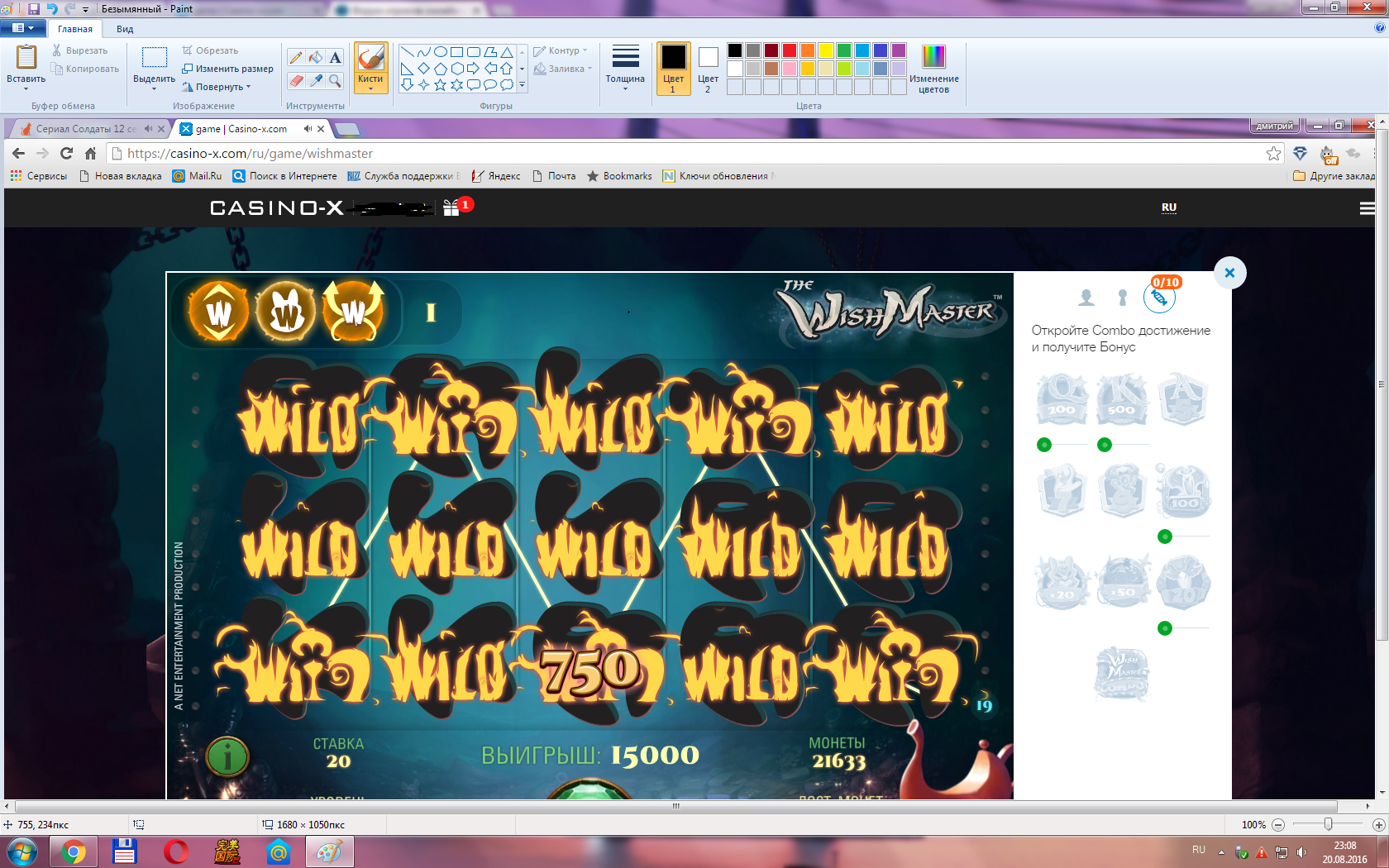The image size is (1389, 868).
Task: Activate the Выделить selection tool
Action: 154,57
